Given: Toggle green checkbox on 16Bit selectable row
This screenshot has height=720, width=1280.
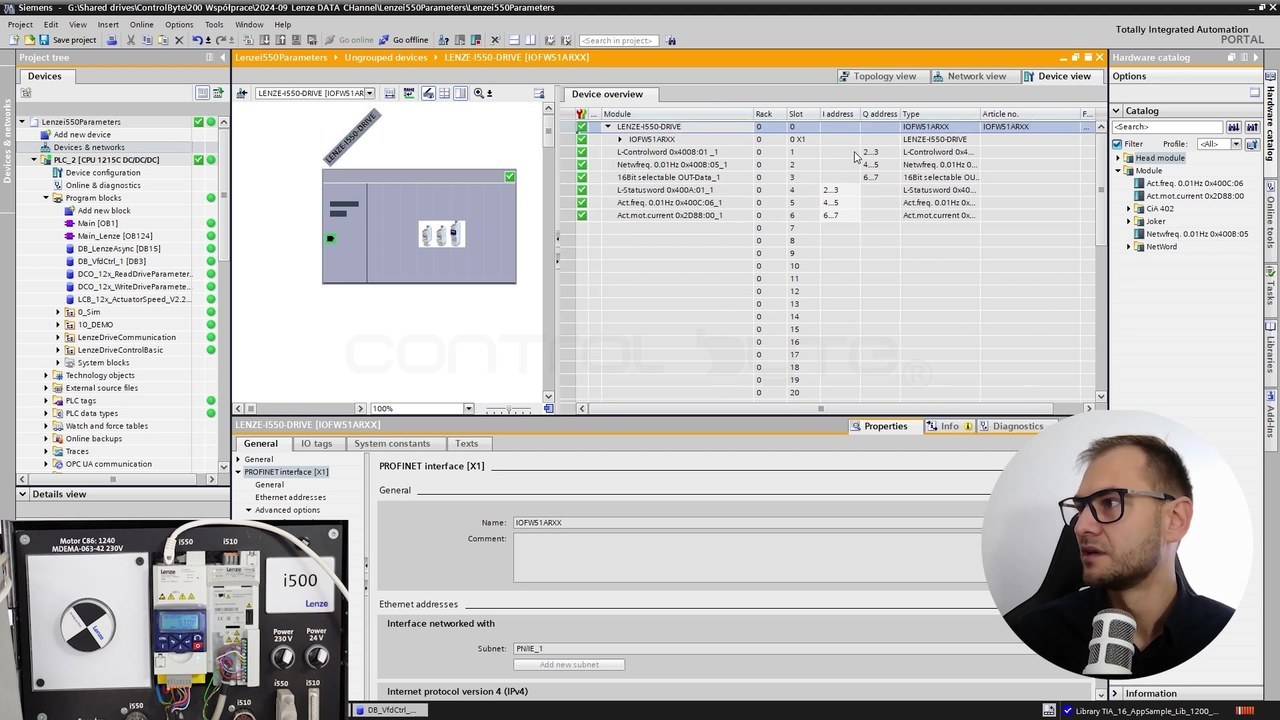Looking at the screenshot, I should [x=581, y=177].
